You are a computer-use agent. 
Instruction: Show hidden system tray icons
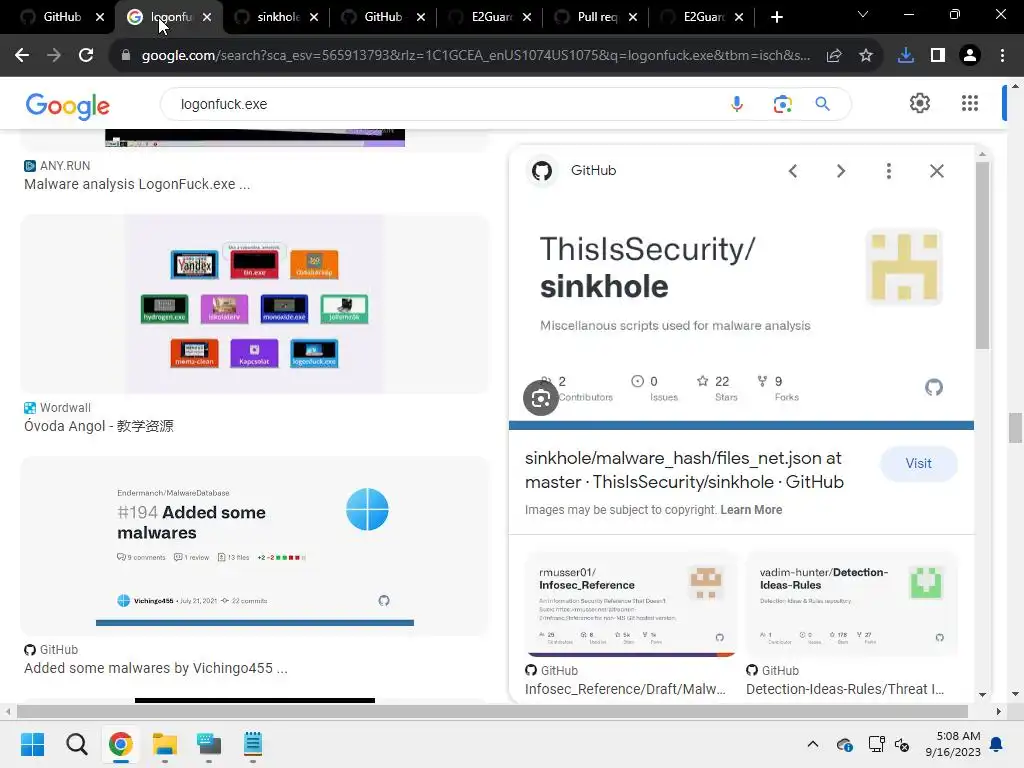812,744
